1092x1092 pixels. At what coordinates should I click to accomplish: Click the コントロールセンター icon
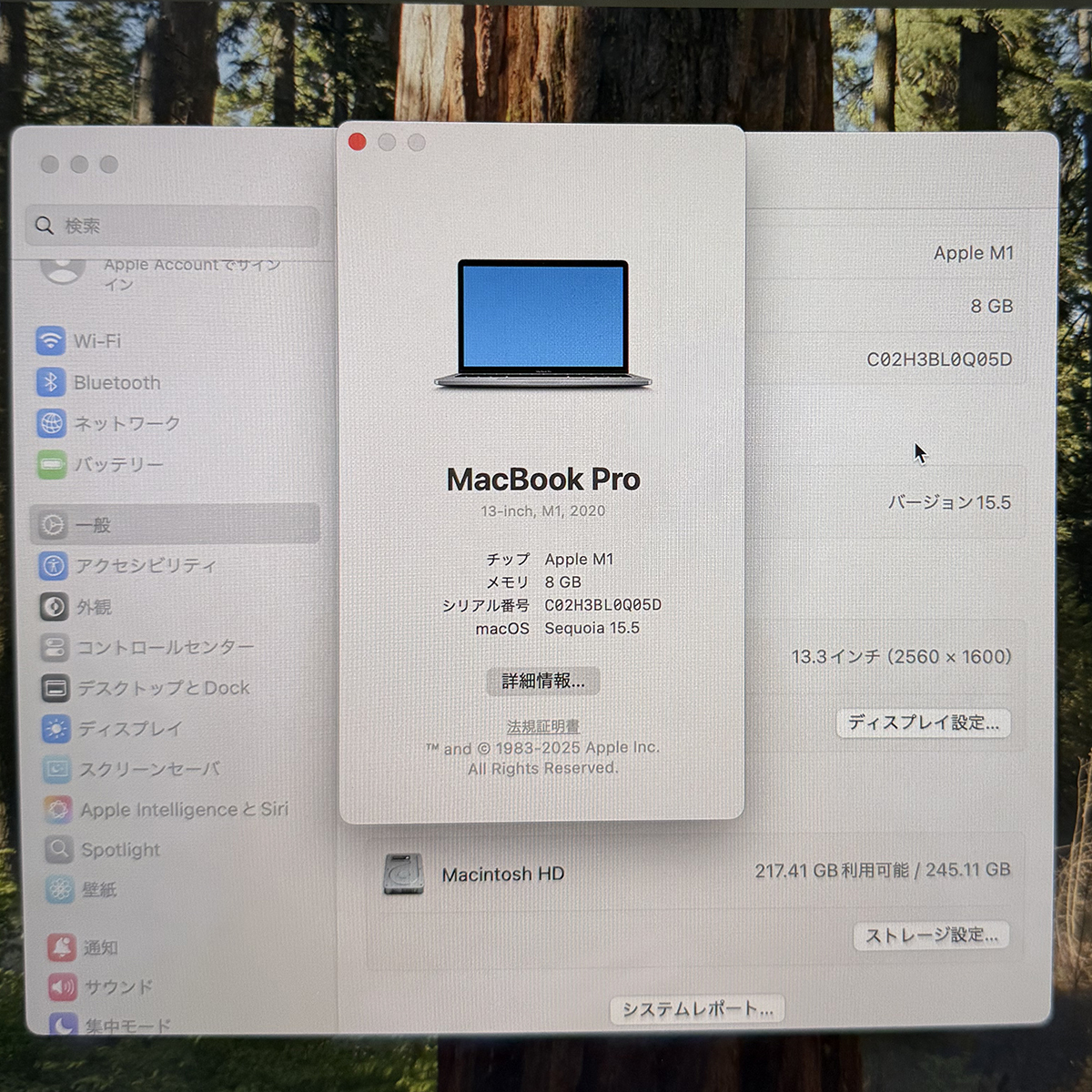point(55,648)
